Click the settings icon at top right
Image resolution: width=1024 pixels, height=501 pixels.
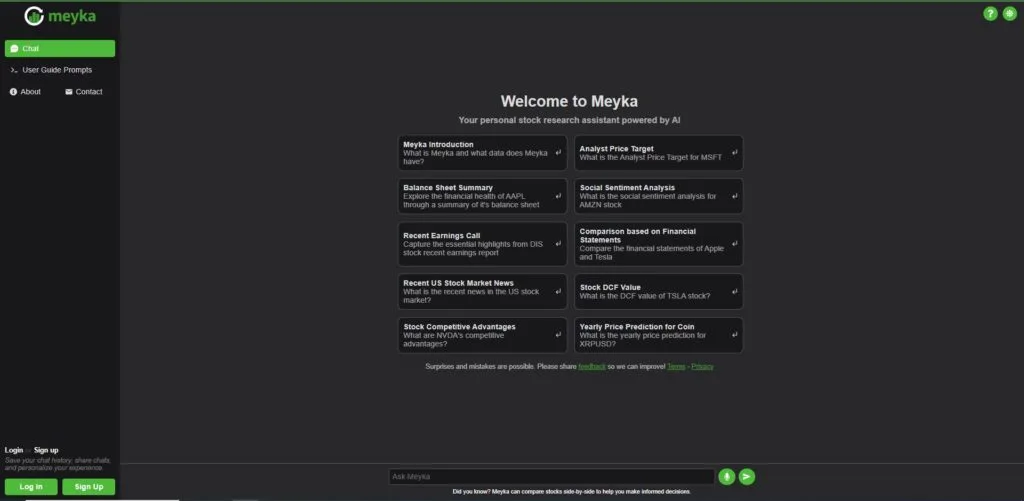point(1010,14)
